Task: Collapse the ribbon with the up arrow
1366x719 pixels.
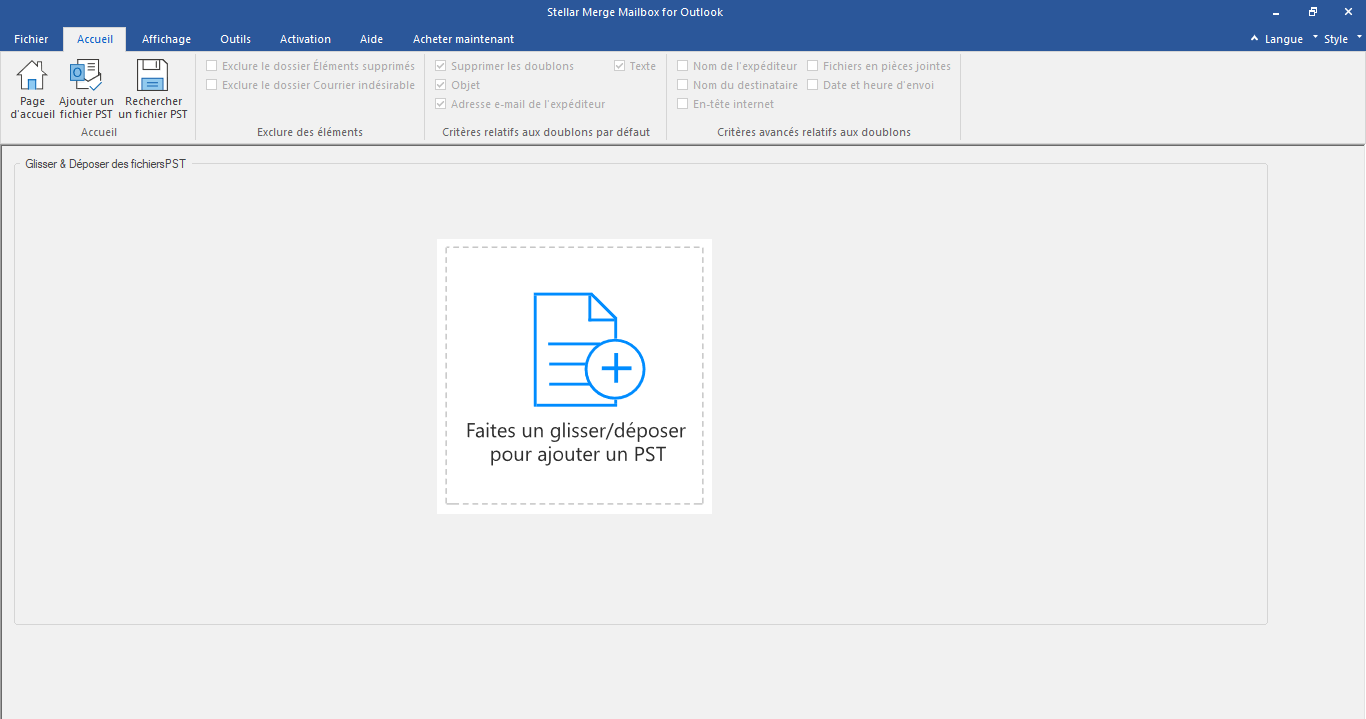Action: (1255, 39)
